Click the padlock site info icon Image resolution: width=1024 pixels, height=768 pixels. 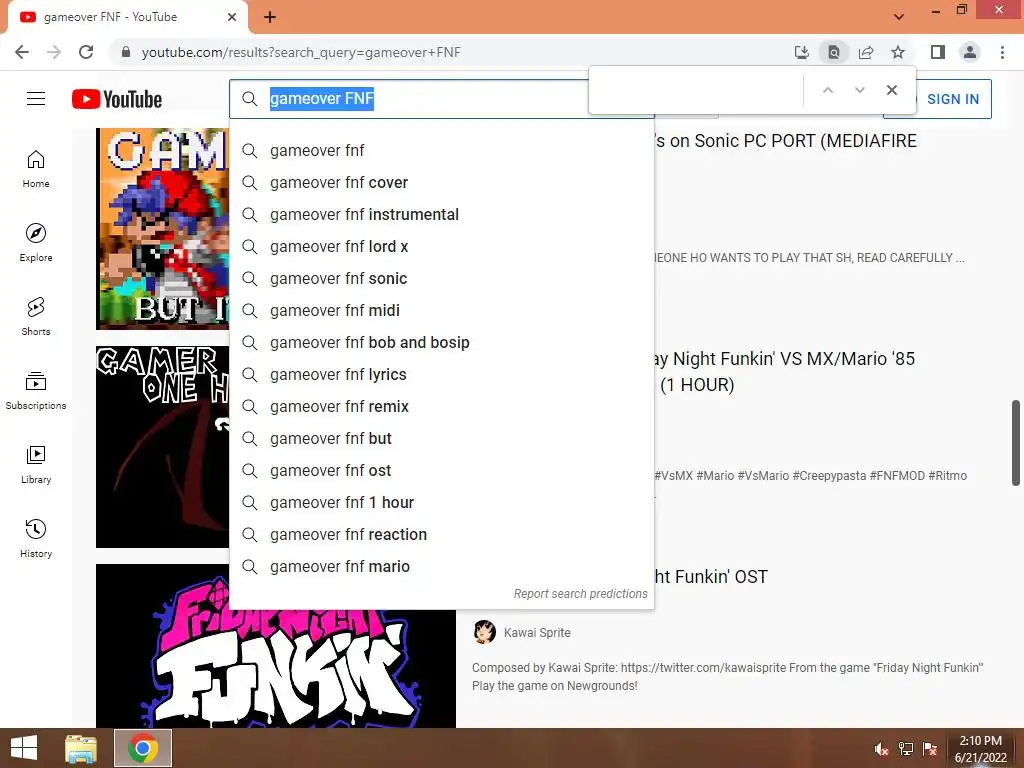(126, 52)
